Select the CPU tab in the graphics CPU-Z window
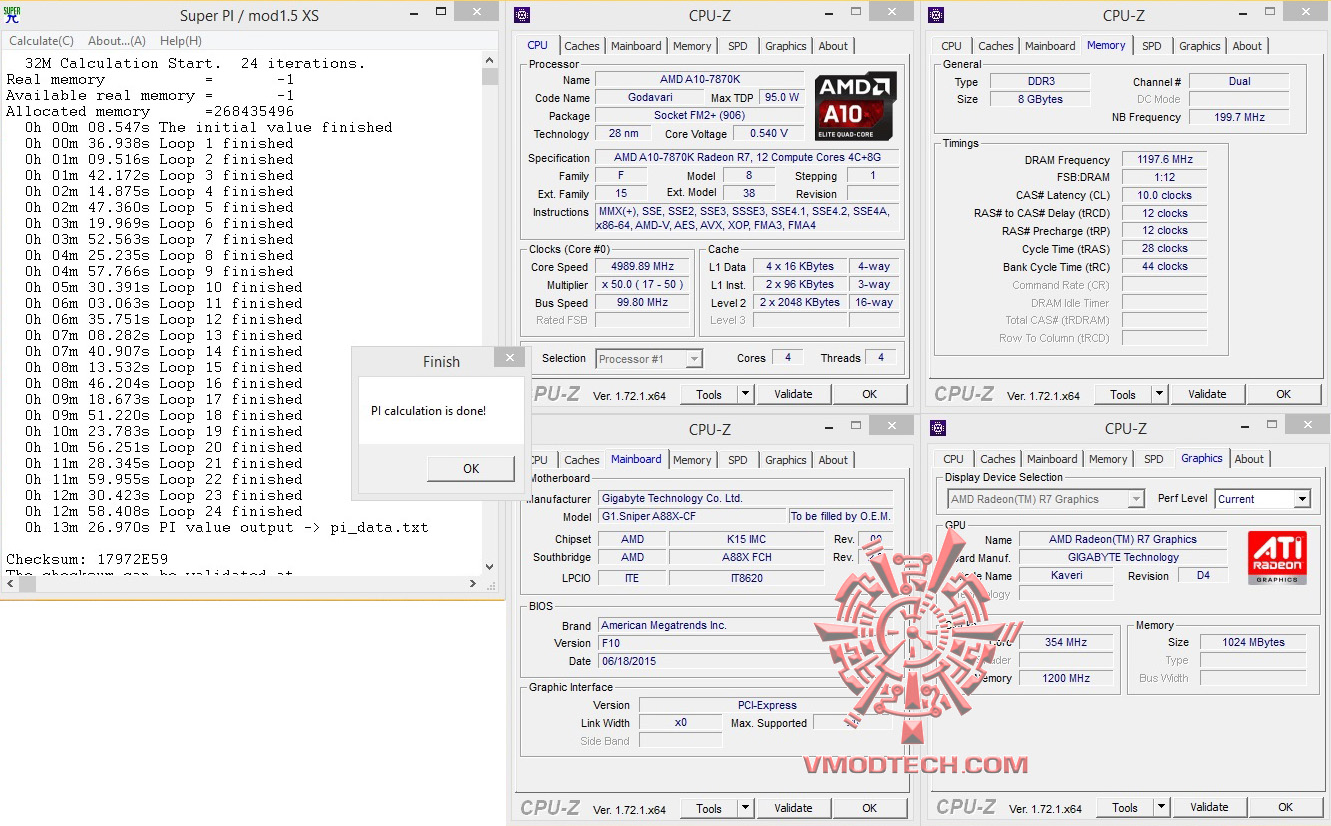This screenshot has width=1331, height=826. point(954,459)
